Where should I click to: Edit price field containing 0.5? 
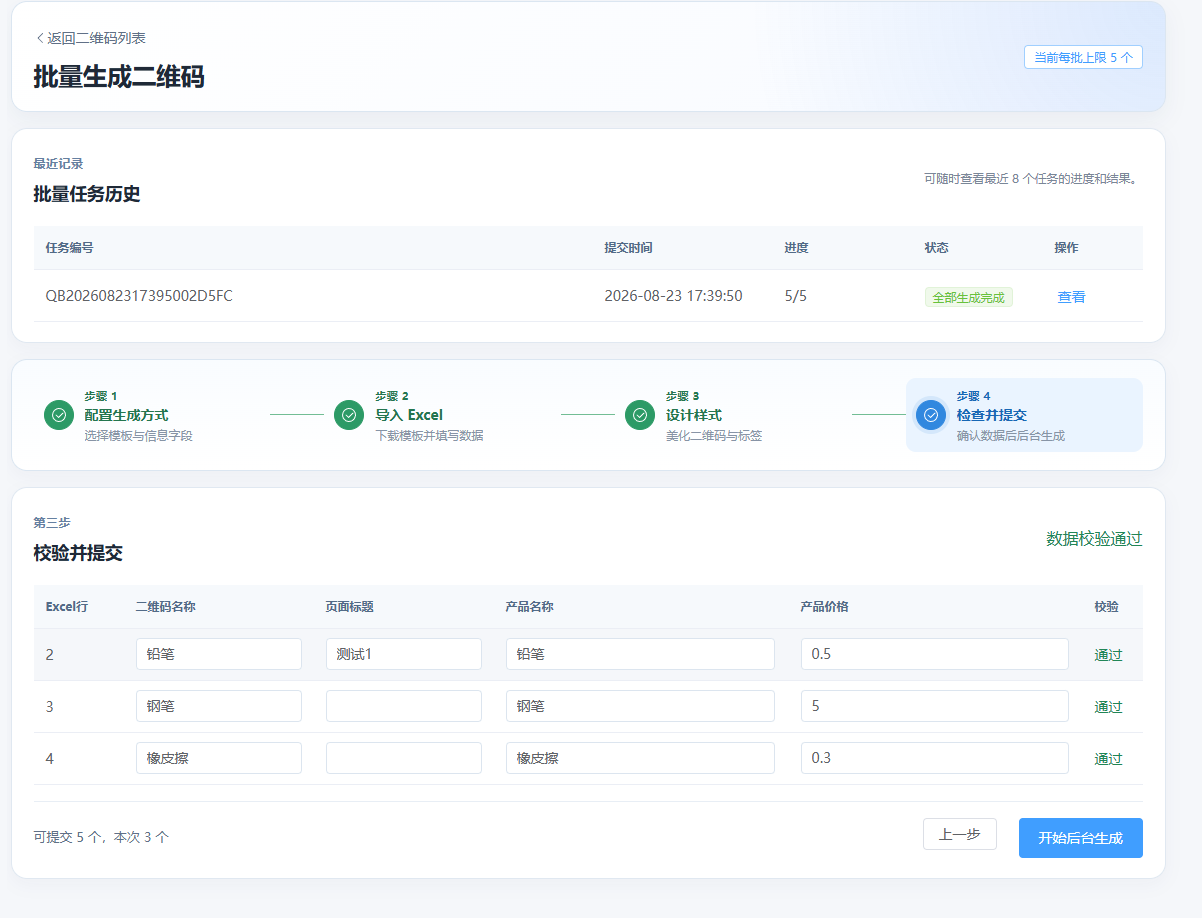click(x=935, y=654)
